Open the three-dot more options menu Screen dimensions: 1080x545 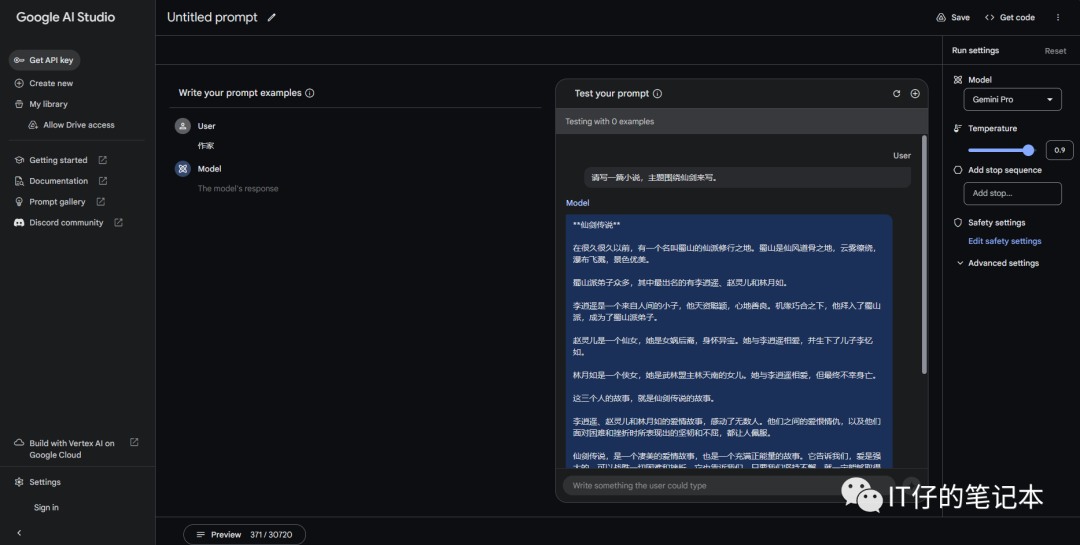[1058, 18]
